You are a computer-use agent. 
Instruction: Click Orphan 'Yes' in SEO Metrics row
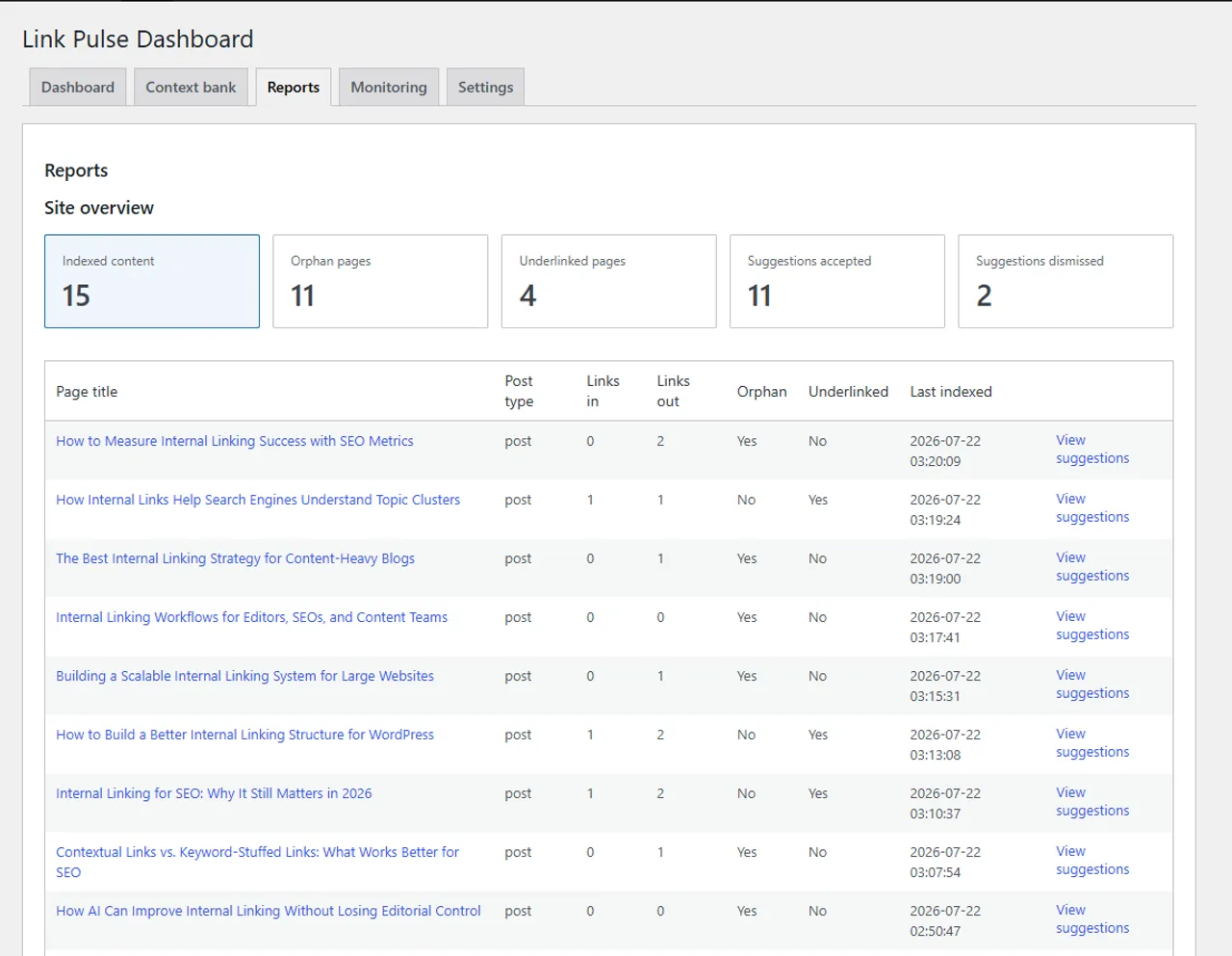(x=747, y=441)
